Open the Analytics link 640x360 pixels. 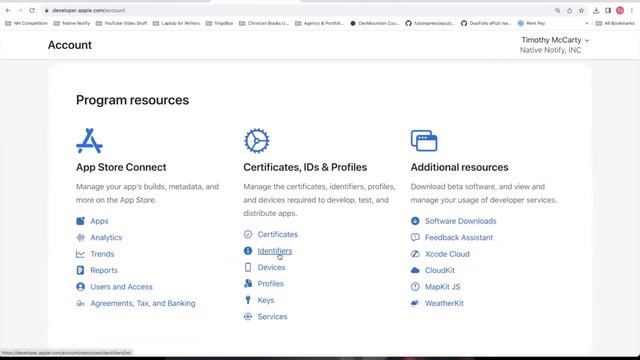click(x=106, y=237)
